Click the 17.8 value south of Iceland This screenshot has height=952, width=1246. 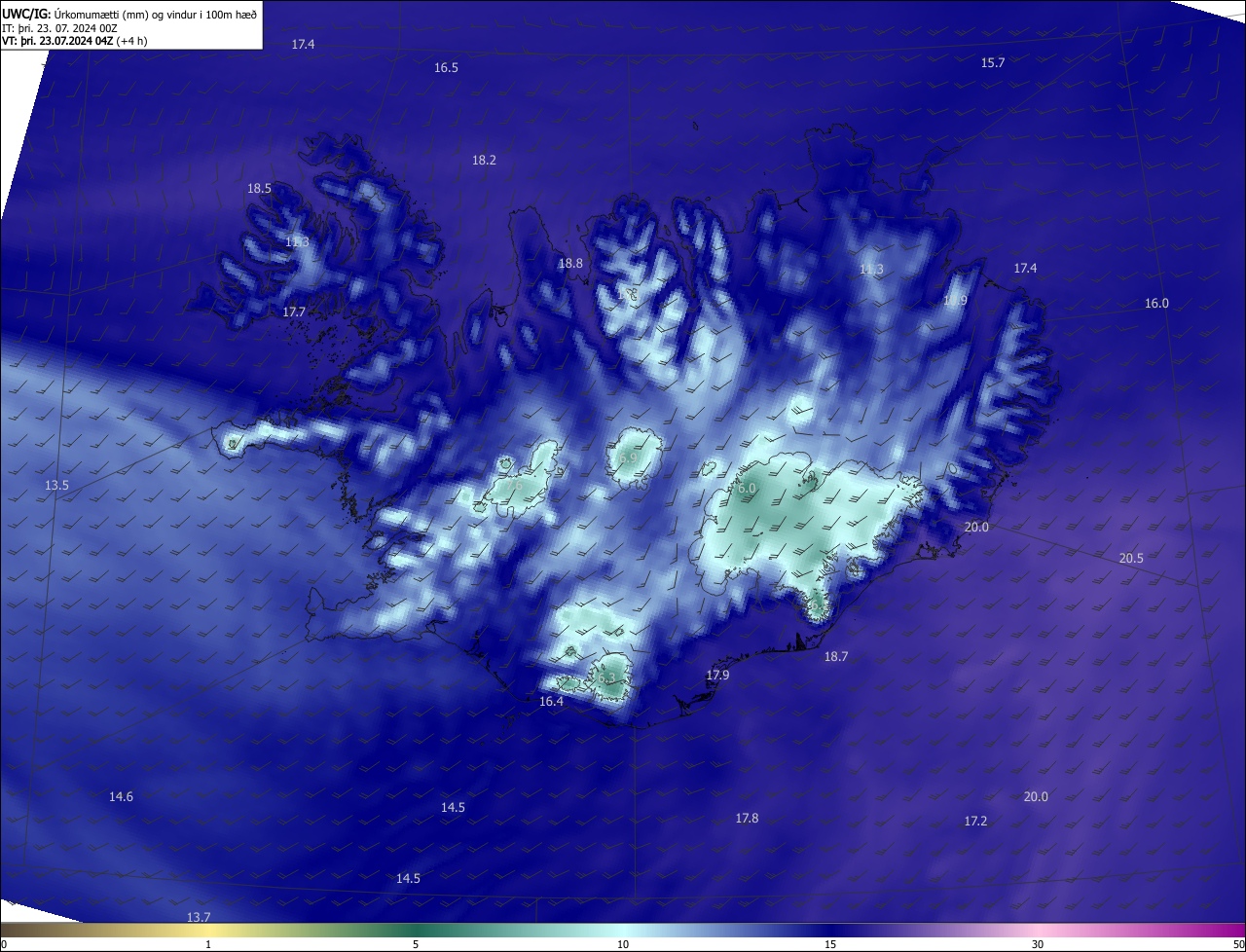747,819
